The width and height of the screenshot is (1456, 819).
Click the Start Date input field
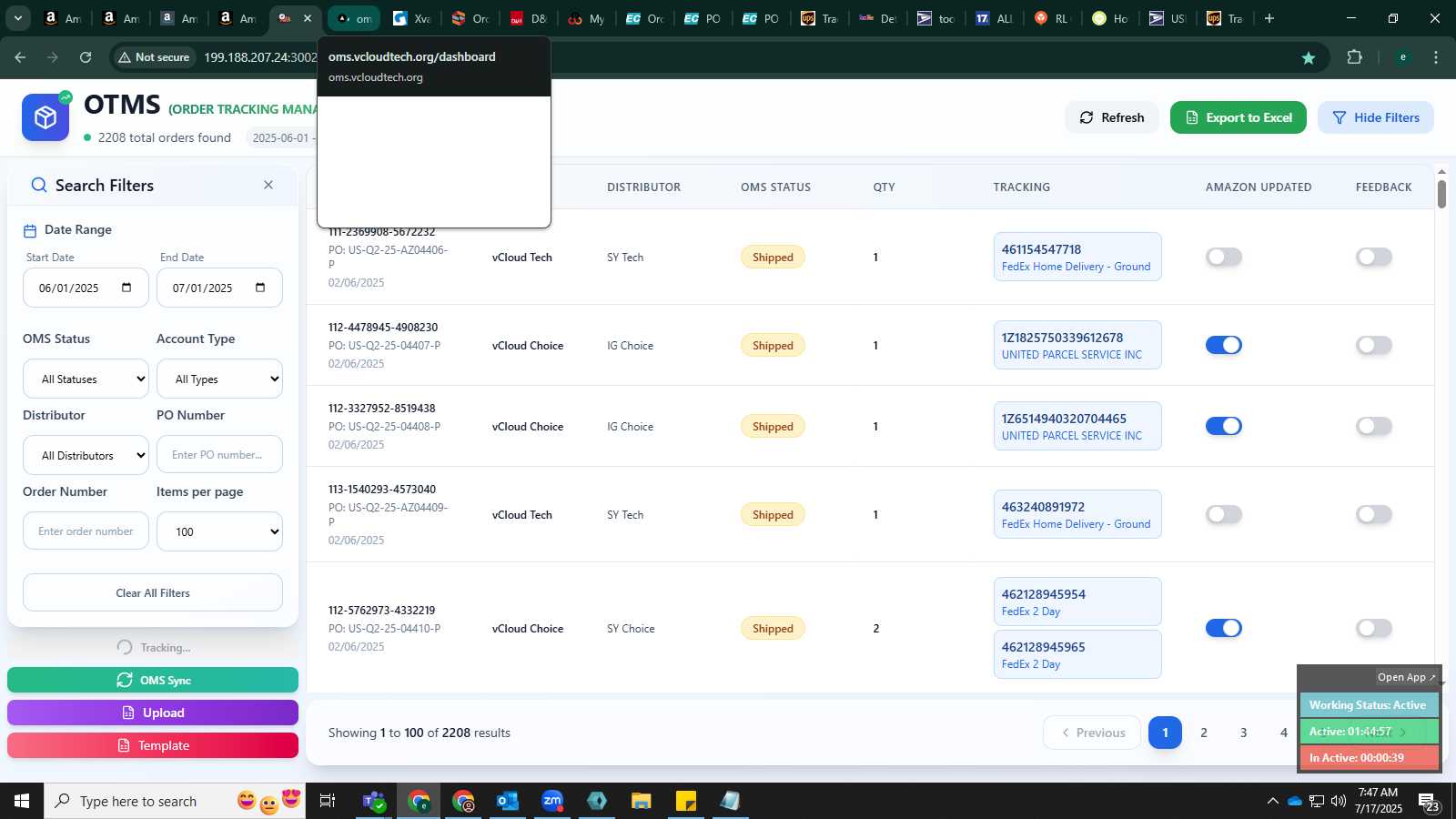tap(86, 288)
